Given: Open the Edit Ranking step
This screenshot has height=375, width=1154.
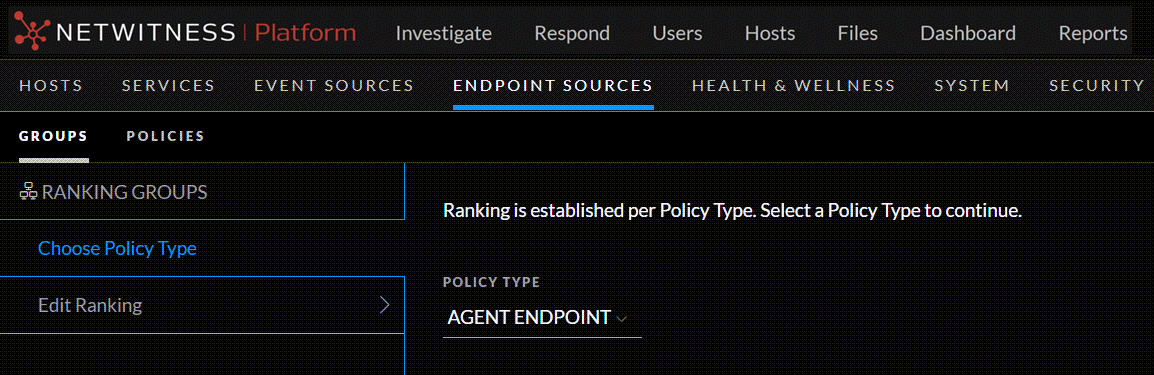Looking at the screenshot, I should click(x=90, y=305).
